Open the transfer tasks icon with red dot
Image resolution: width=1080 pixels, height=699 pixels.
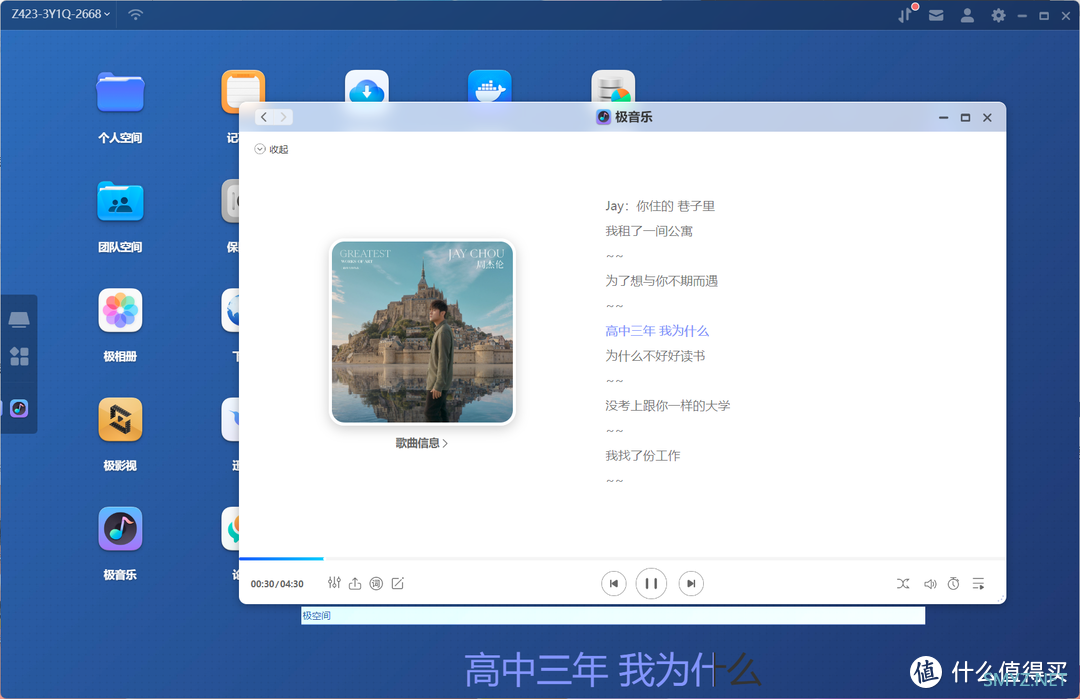point(906,14)
